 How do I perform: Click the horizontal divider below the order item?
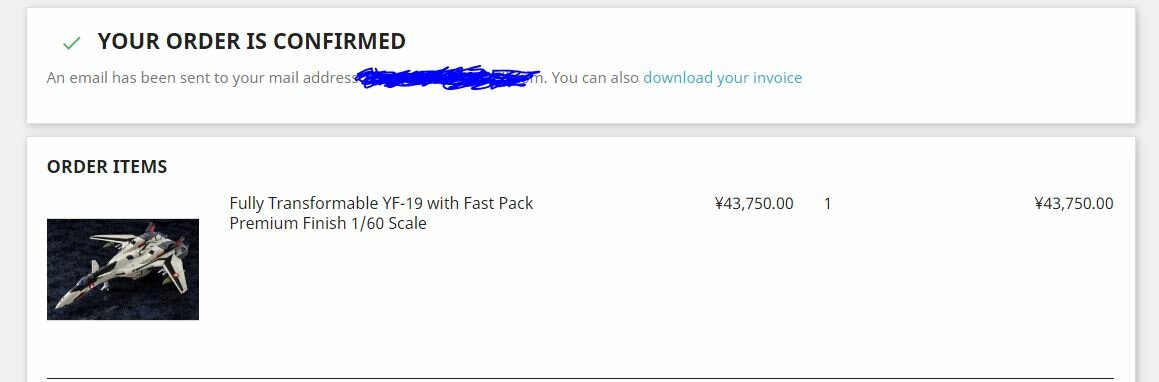pos(580,378)
